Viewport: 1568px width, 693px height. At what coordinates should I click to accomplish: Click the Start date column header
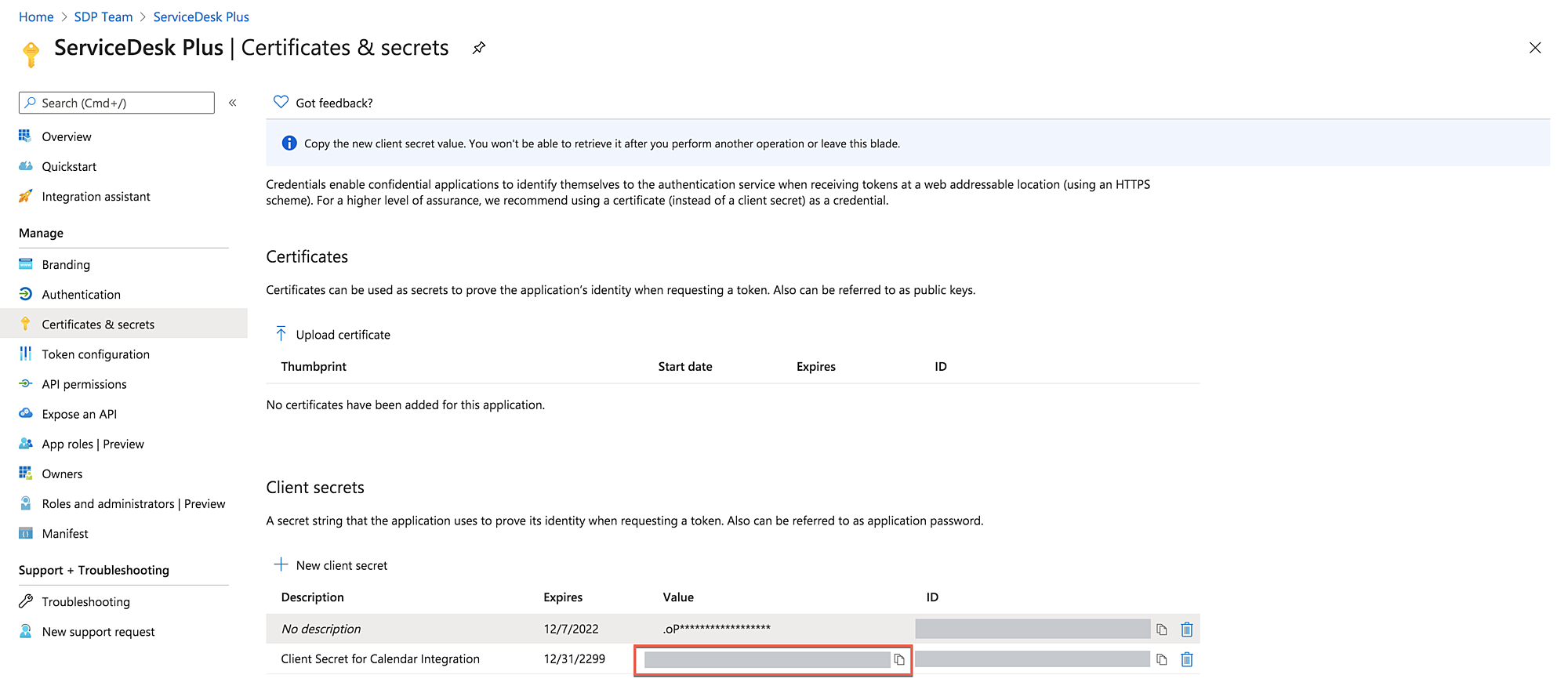685,366
